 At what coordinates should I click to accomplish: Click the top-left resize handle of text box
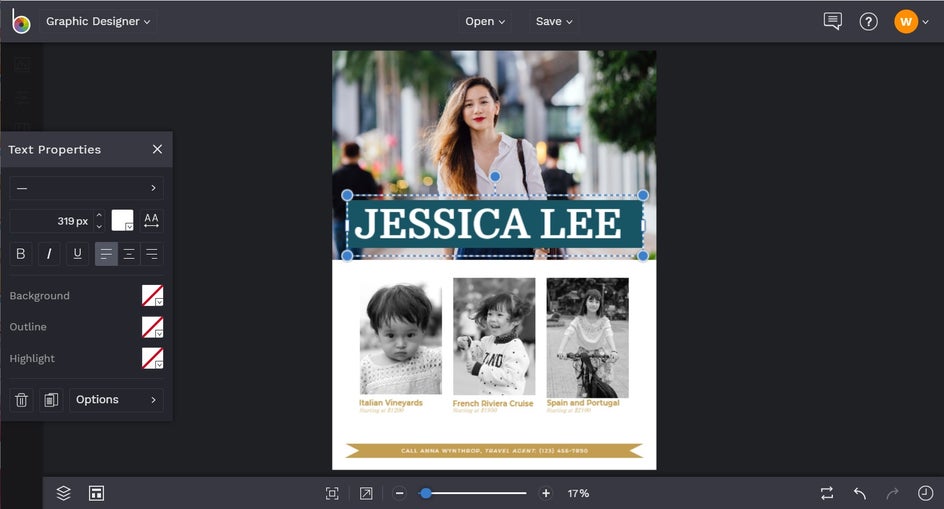tap(347, 195)
